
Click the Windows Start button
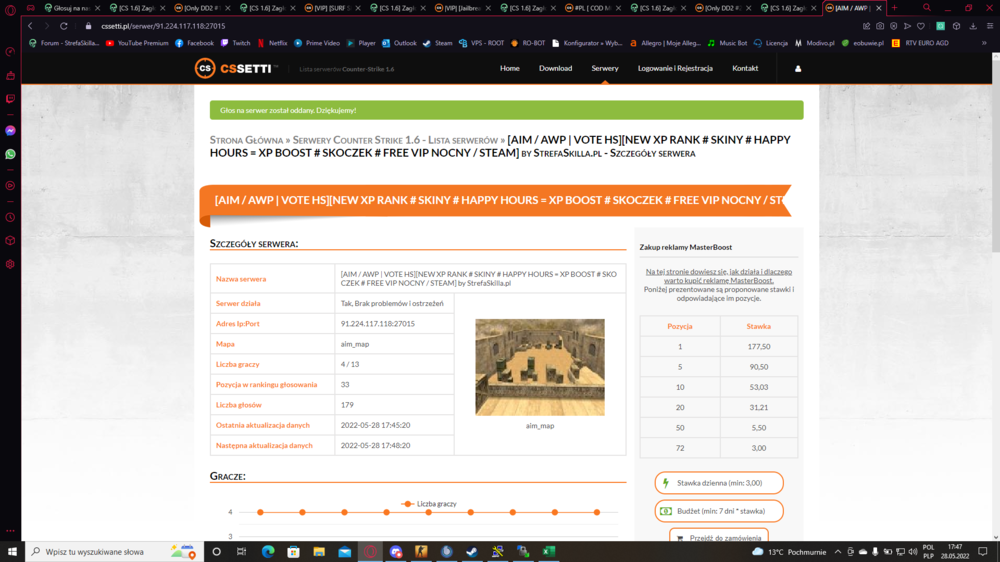pyautogui.click(x=12, y=552)
